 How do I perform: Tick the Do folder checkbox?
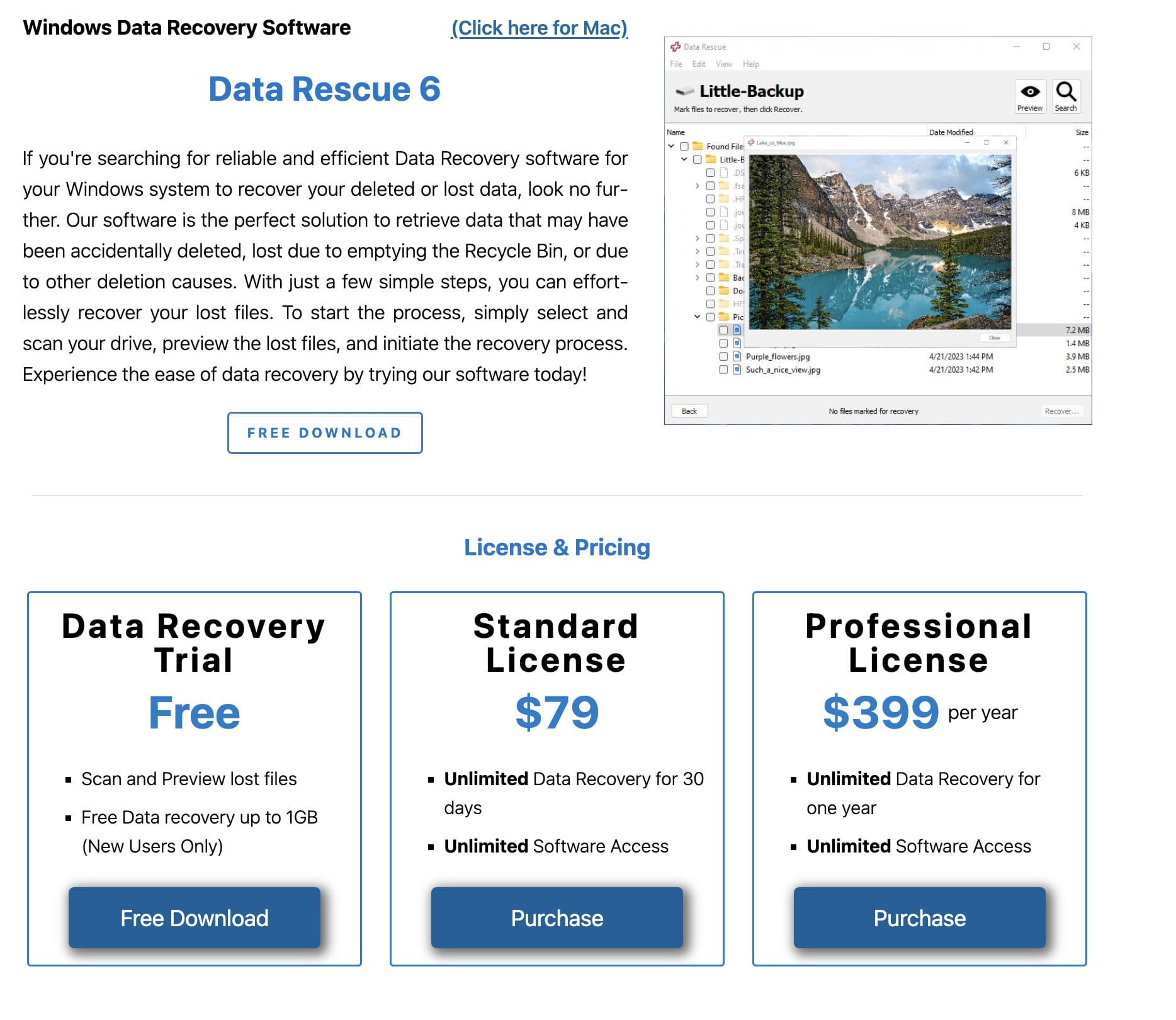(x=711, y=291)
